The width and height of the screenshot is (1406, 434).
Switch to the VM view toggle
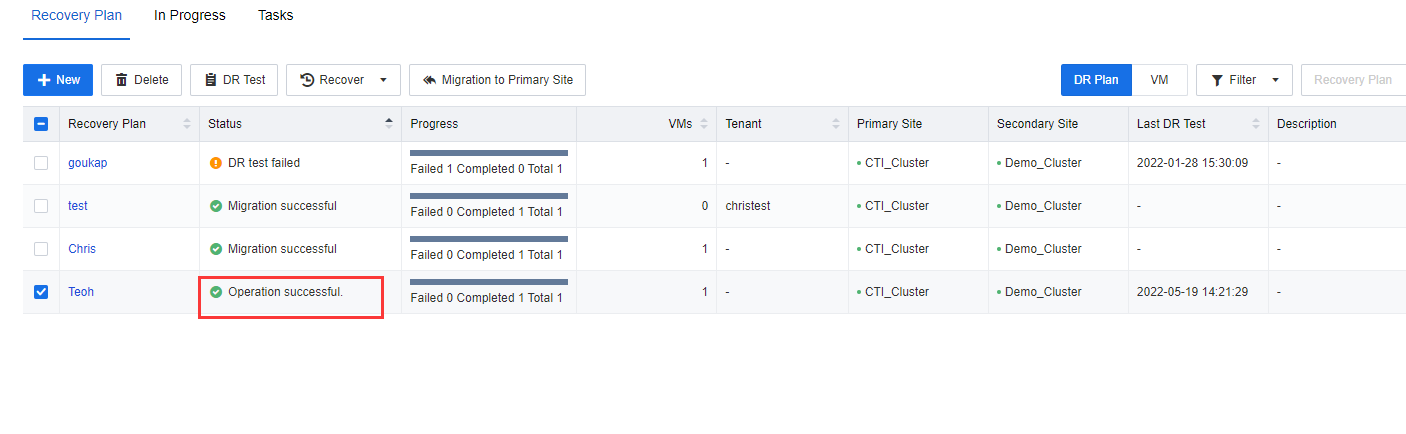(1160, 80)
